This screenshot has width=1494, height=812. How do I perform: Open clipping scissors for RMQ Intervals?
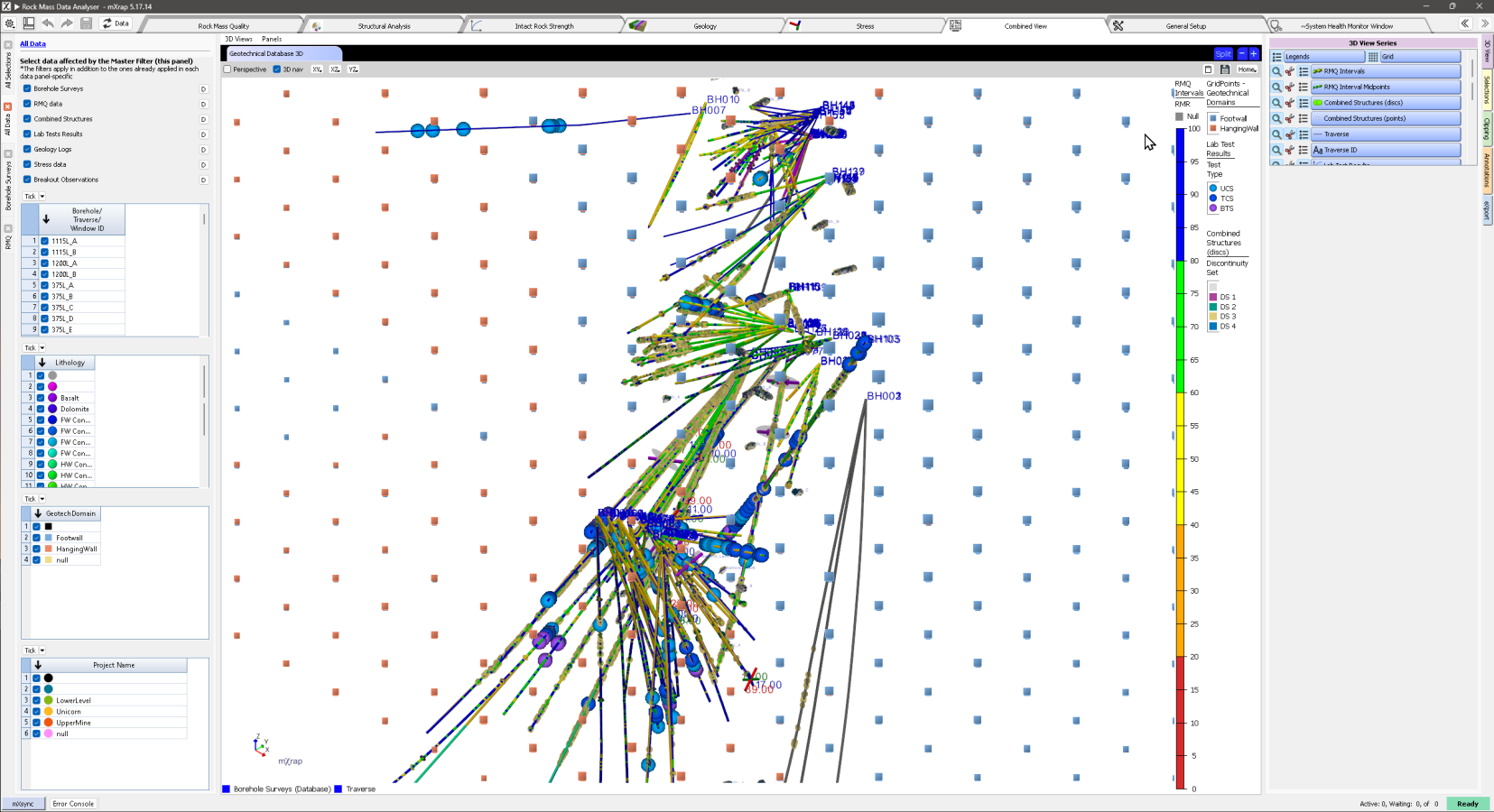coord(1290,71)
